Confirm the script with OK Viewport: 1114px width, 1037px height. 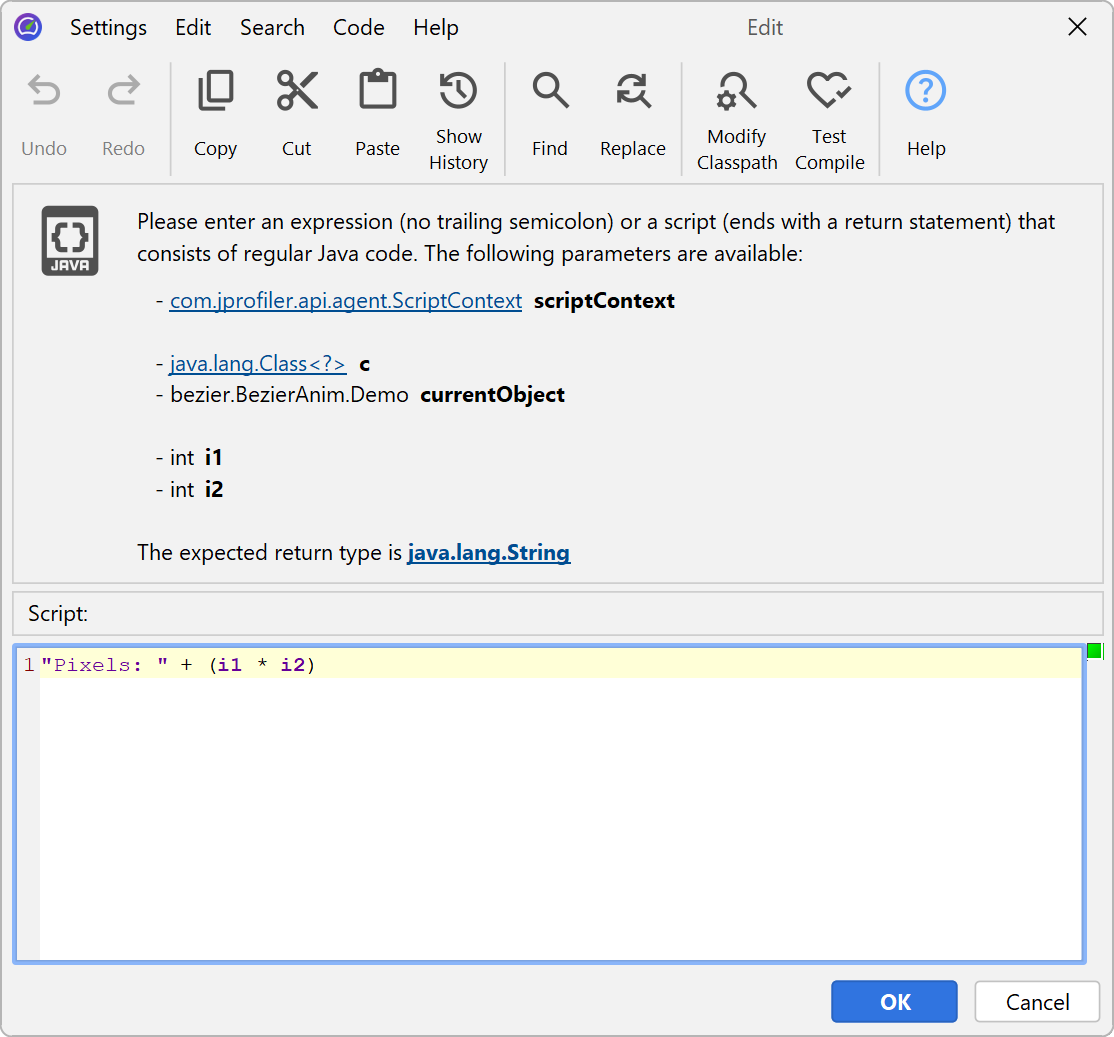click(894, 1002)
